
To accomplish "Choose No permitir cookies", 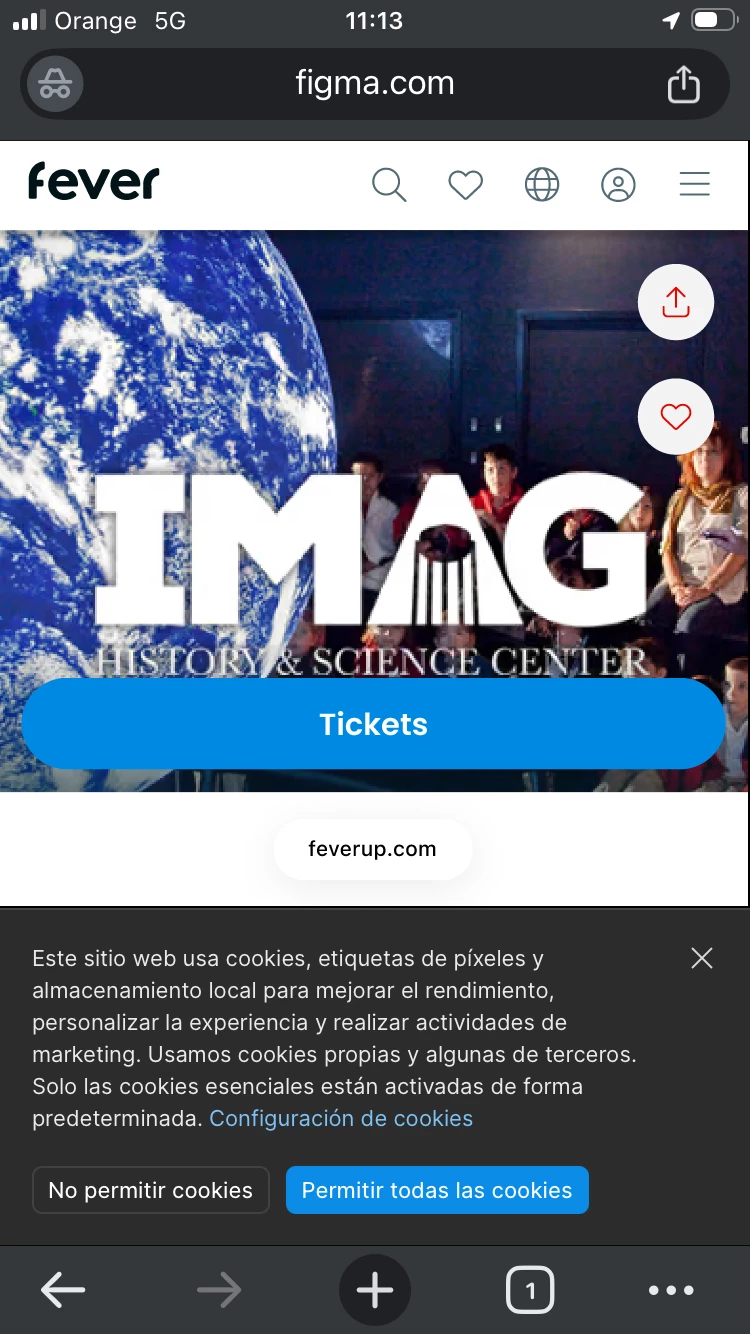I will [x=151, y=1190].
